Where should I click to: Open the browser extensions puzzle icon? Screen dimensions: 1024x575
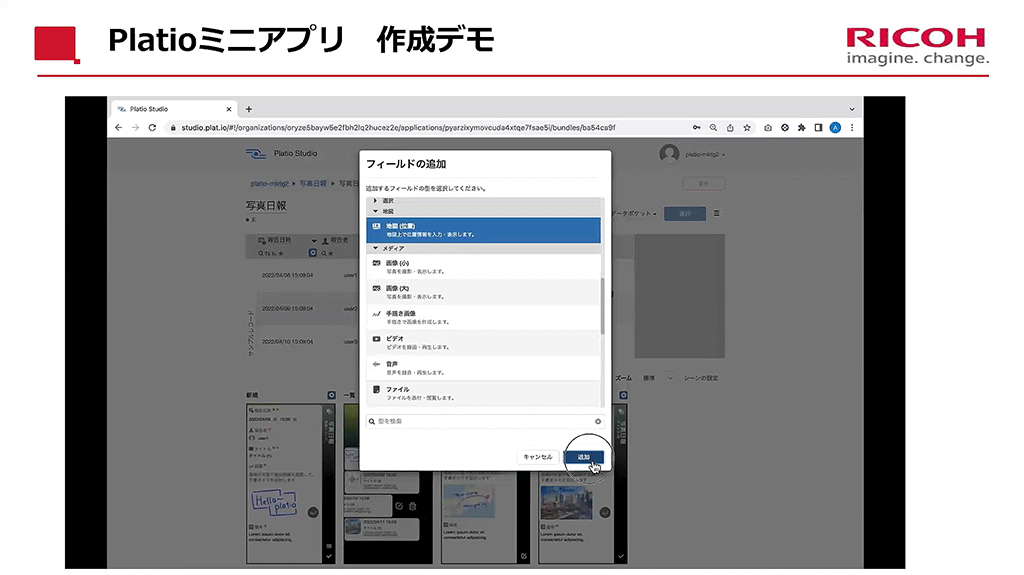point(802,128)
